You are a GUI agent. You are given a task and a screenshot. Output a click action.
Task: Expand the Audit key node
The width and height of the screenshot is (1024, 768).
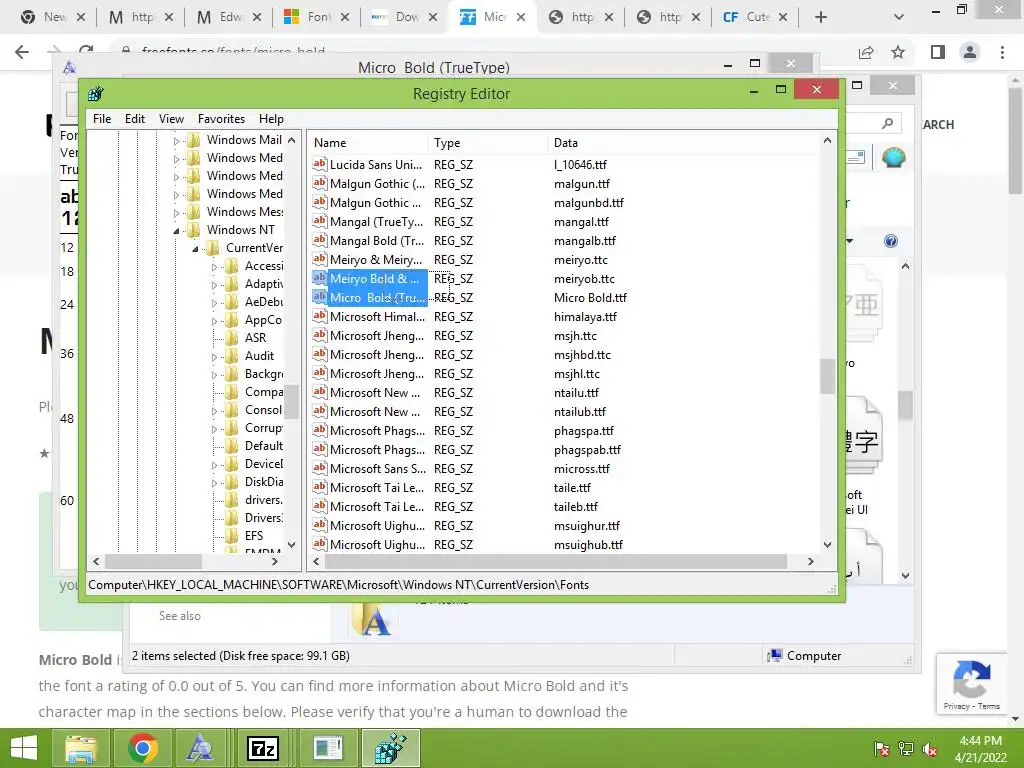coord(214,357)
